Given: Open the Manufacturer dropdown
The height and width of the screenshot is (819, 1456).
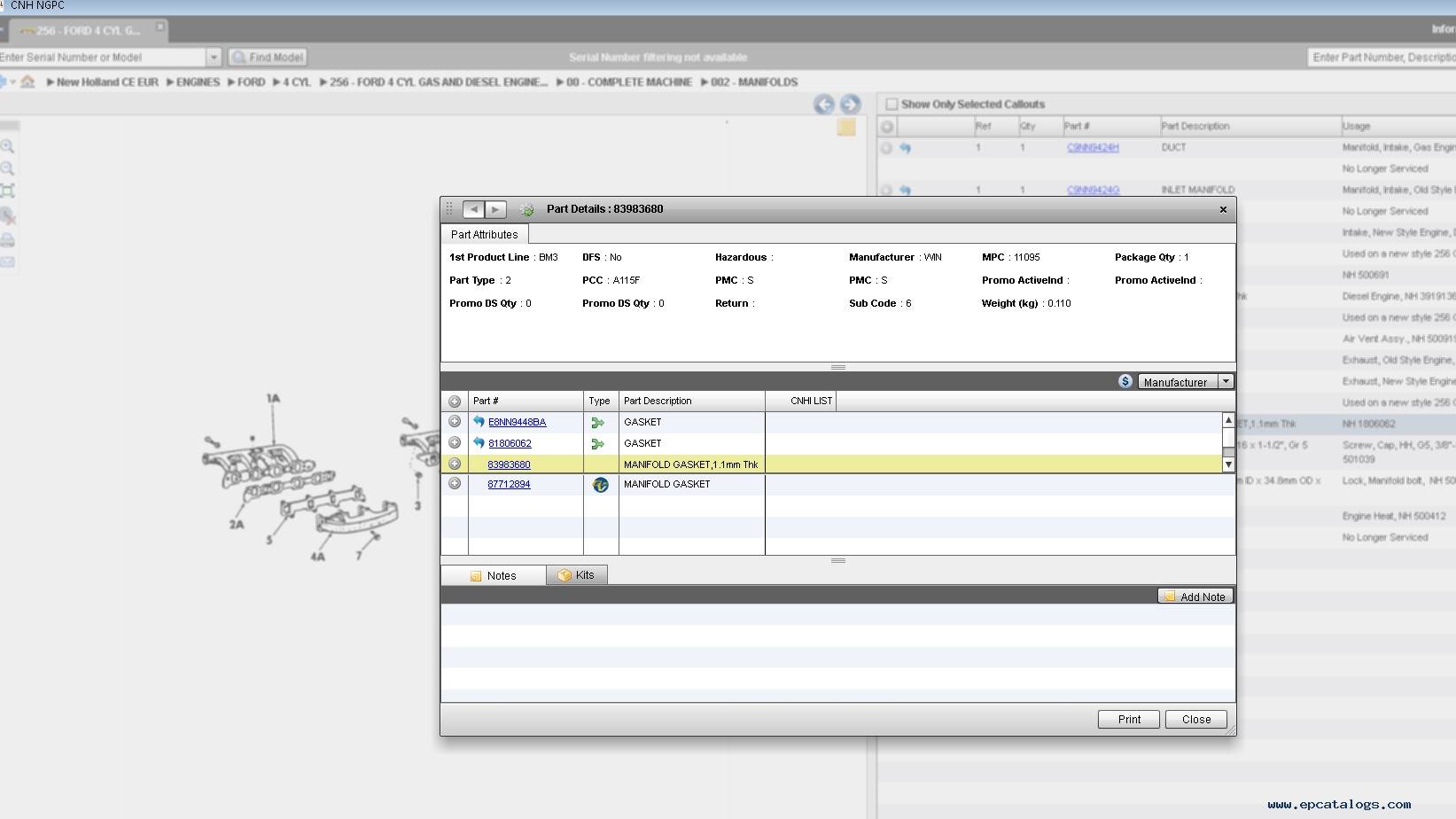Looking at the screenshot, I should [x=1226, y=382].
